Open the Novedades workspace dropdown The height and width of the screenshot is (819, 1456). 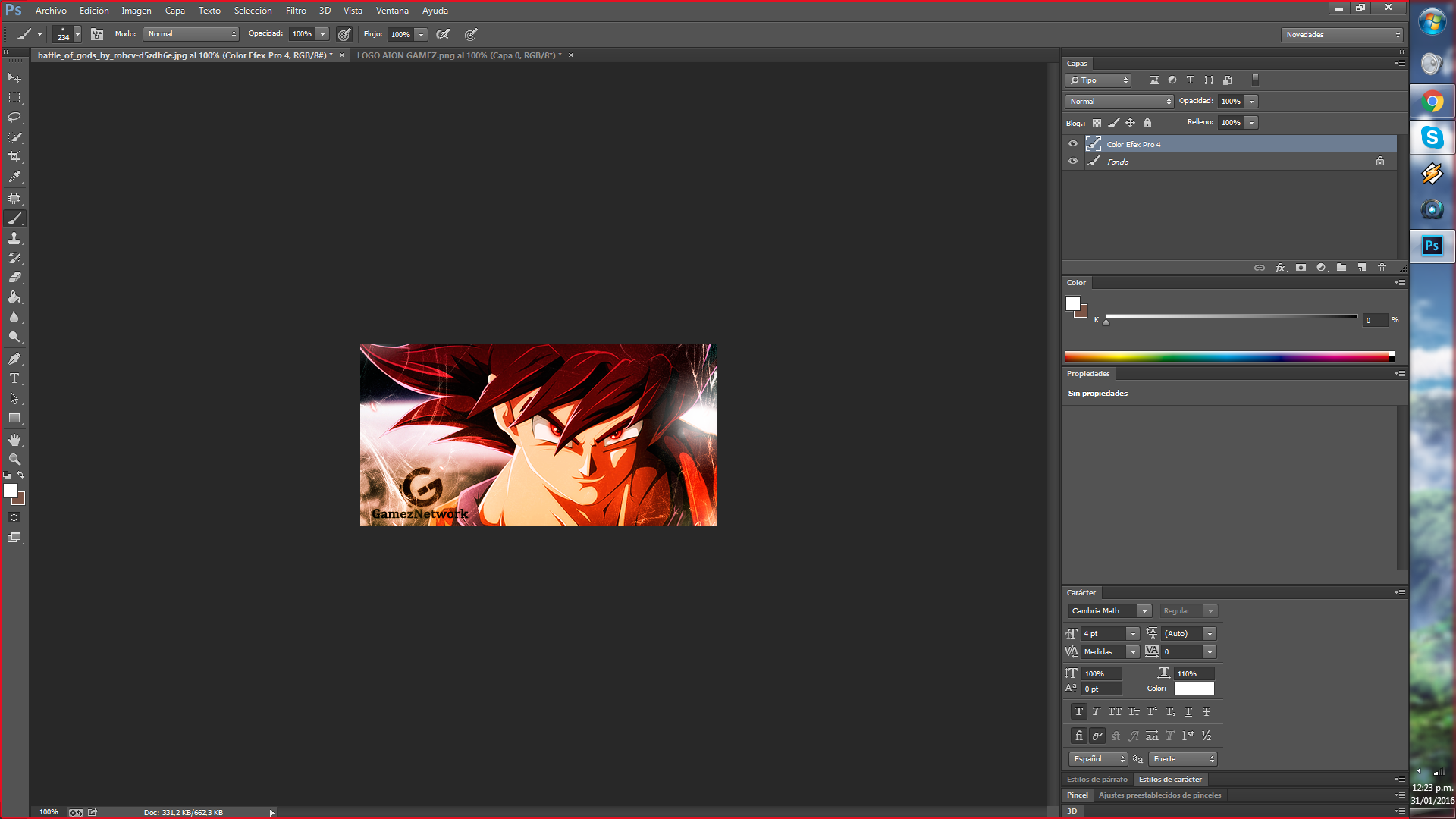pyautogui.click(x=1341, y=35)
